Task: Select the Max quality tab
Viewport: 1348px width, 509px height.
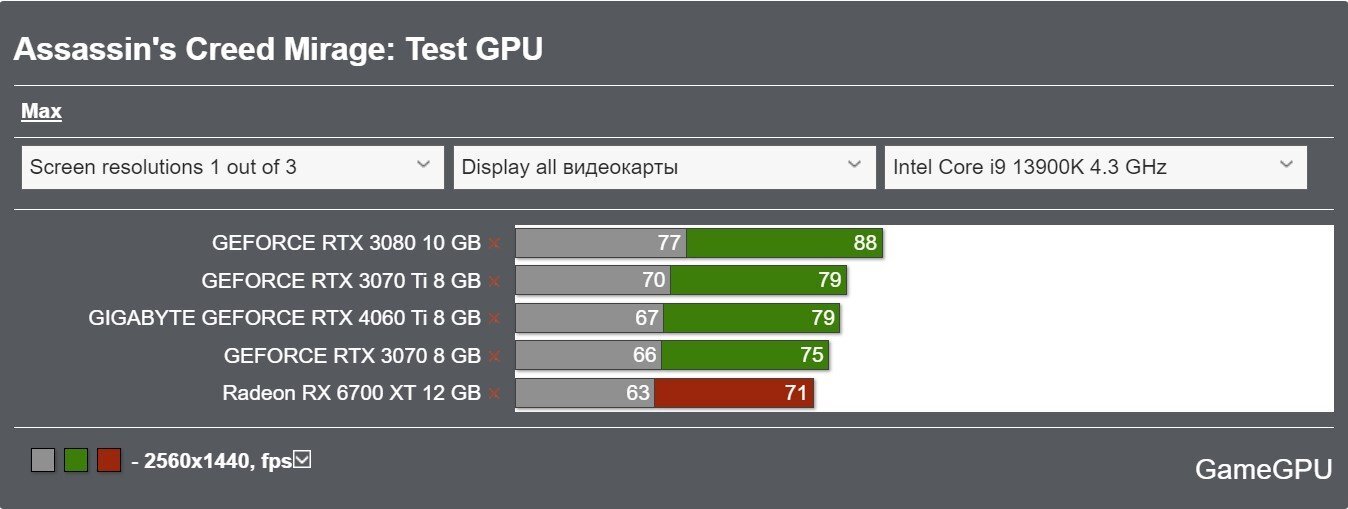Action: [42, 111]
